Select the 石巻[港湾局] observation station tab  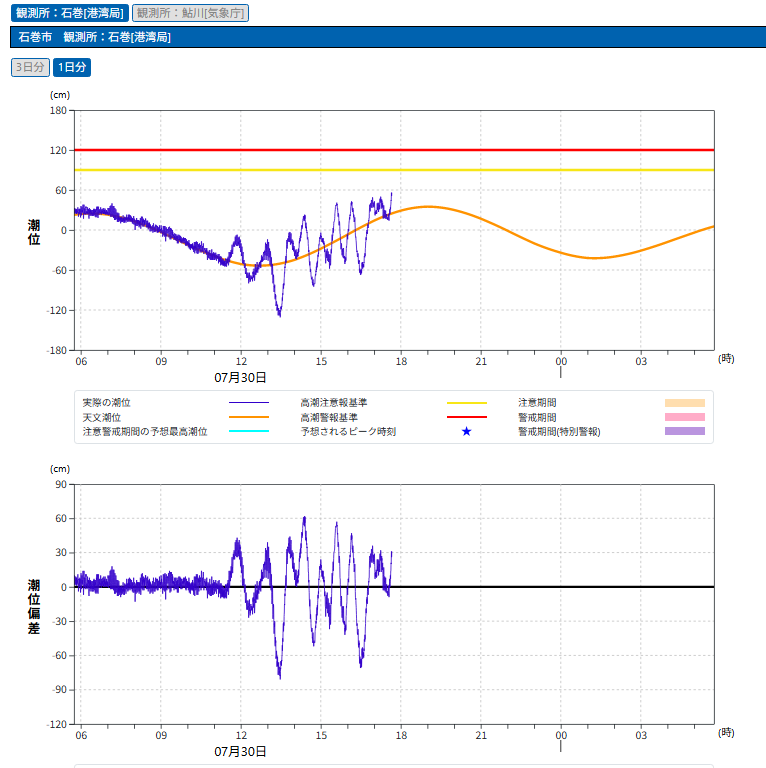click(x=69, y=13)
